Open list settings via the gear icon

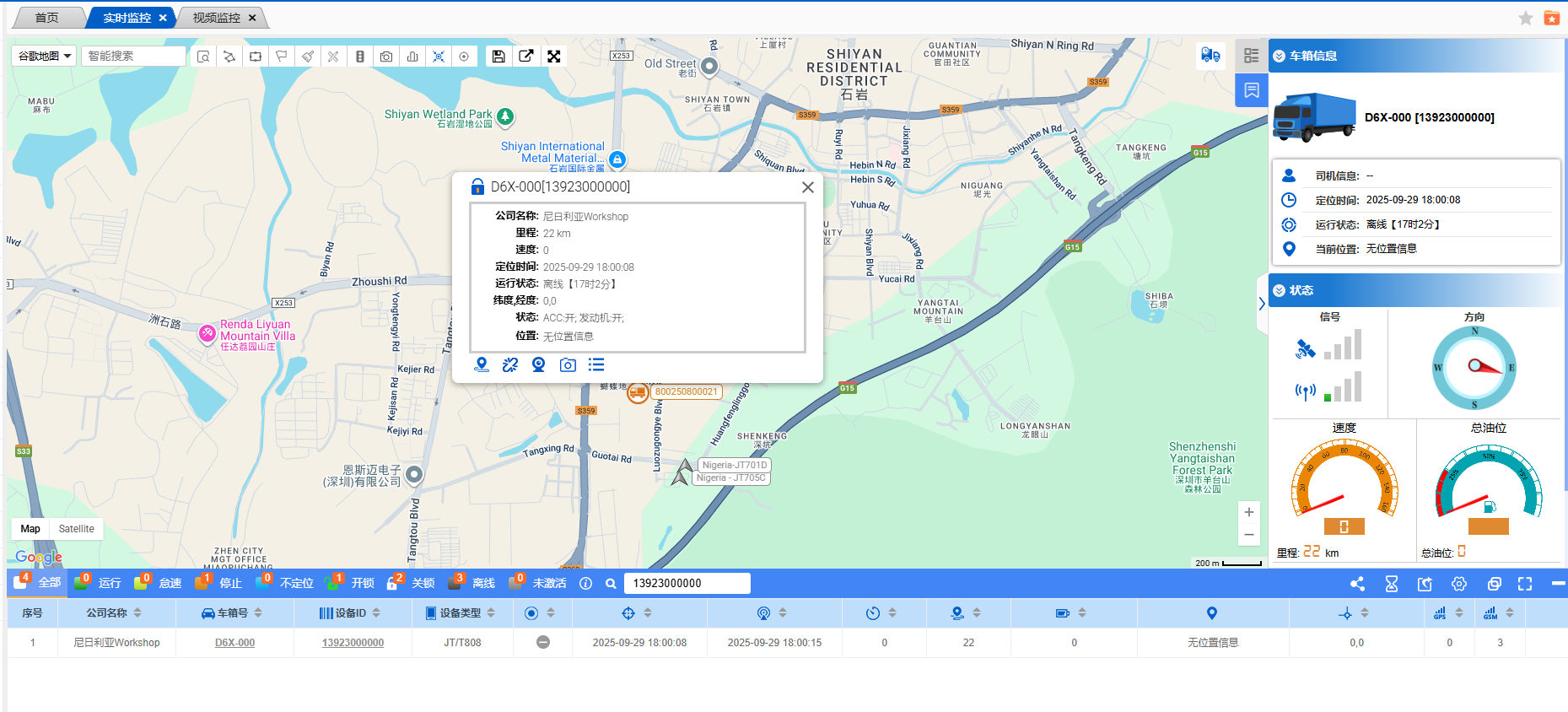tap(1459, 584)
